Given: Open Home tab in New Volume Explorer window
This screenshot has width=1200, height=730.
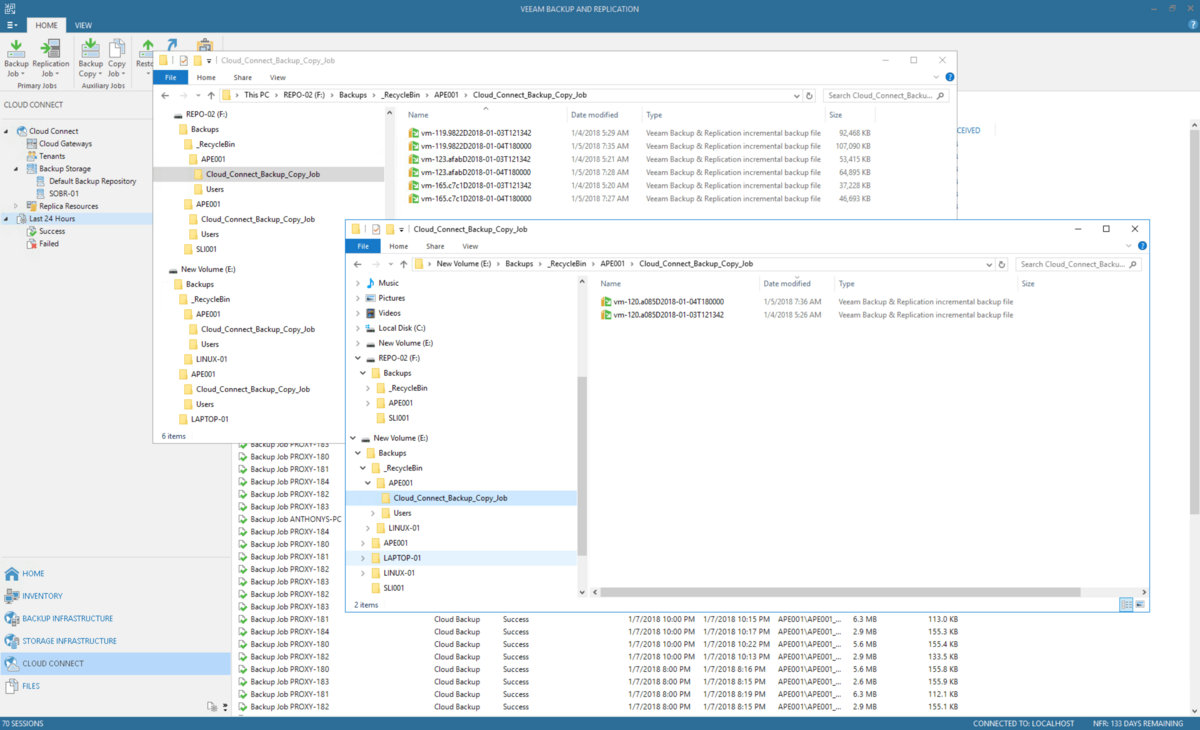Looking at the screenshot, I should (398, 246).
